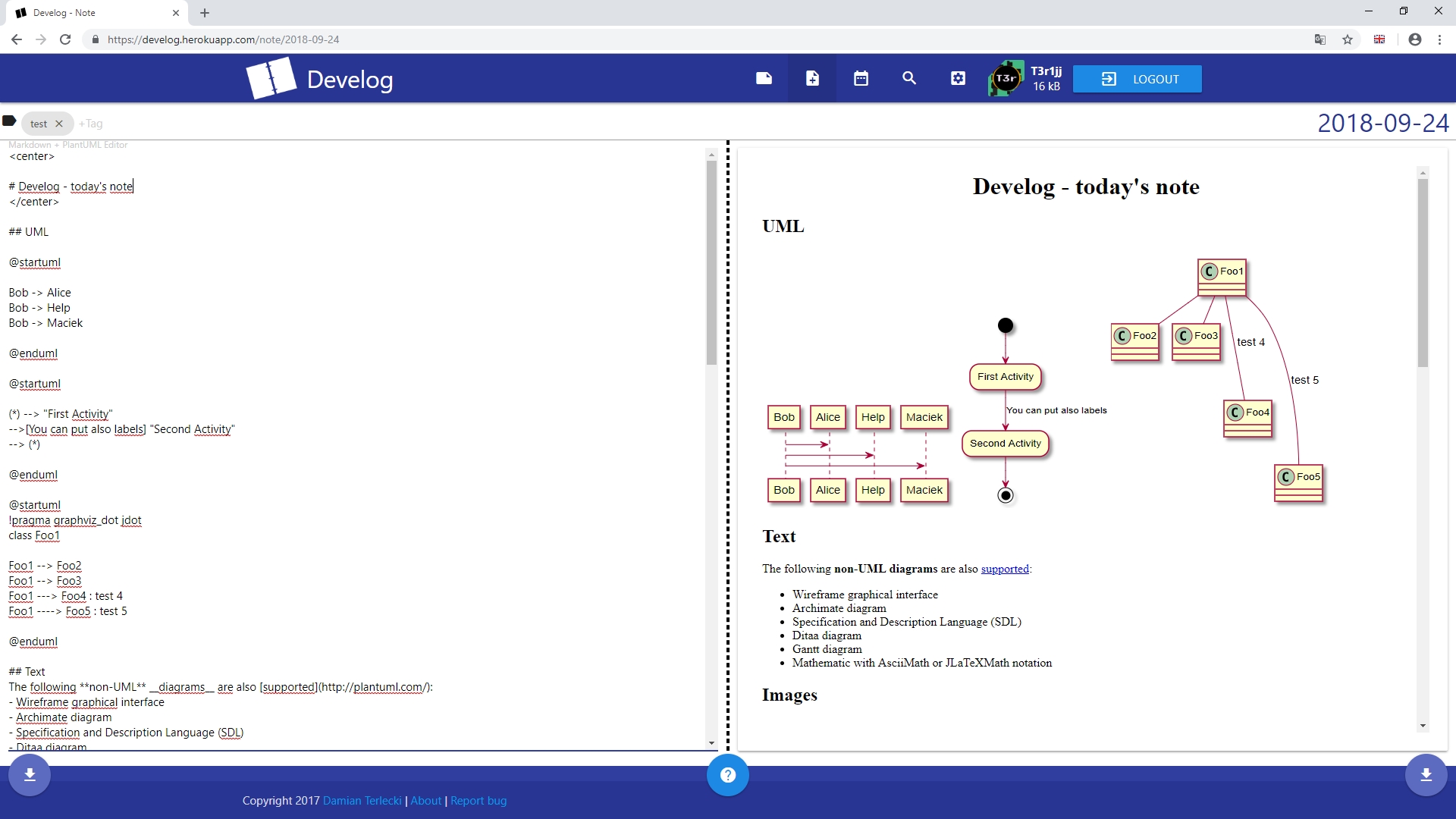This screenshot has width=1456, height=819.
Task: Click the 'Images' heading in the preview
Action: pos(789,695)
